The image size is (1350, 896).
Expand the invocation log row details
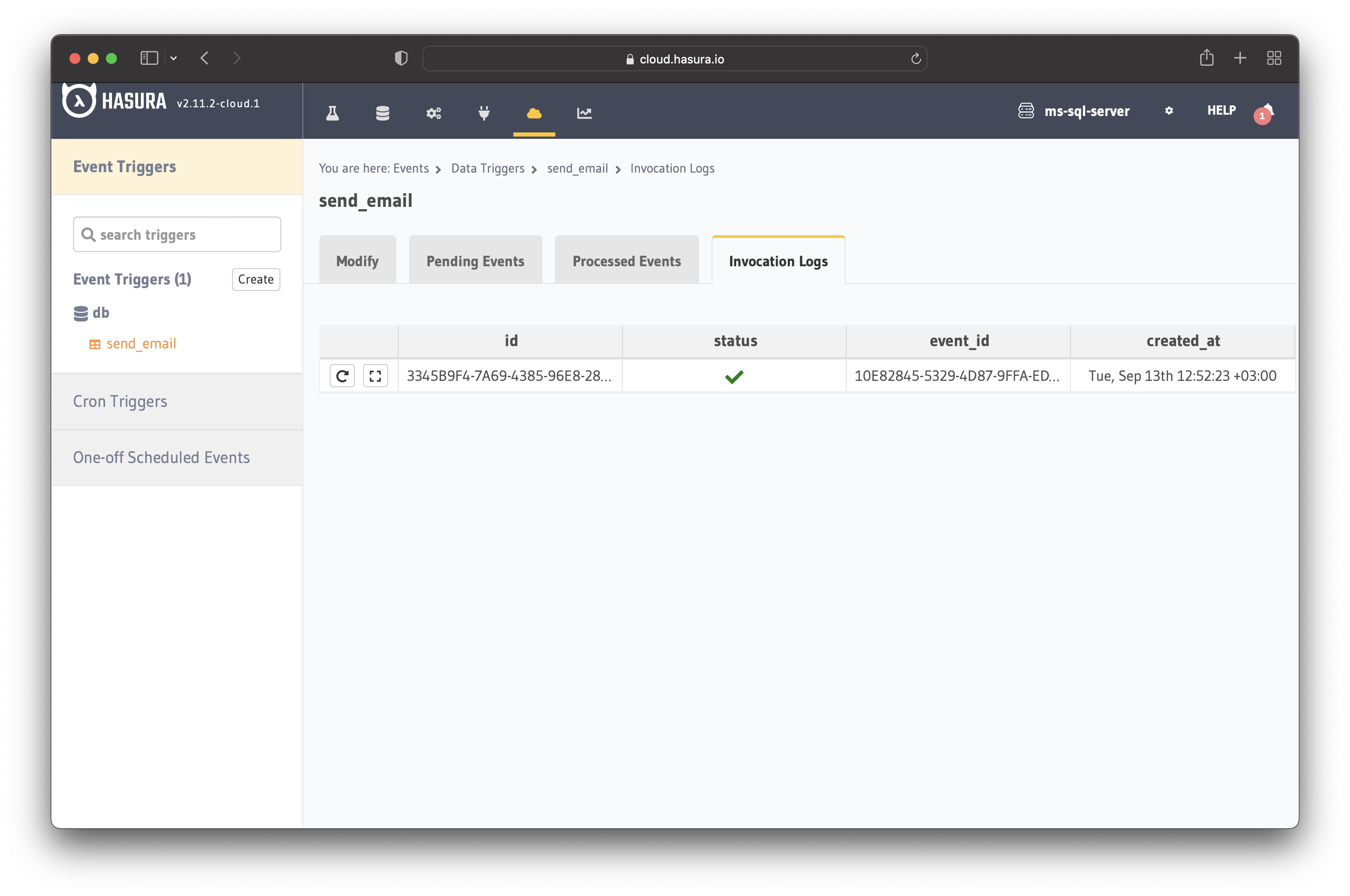tap(375, 376)
